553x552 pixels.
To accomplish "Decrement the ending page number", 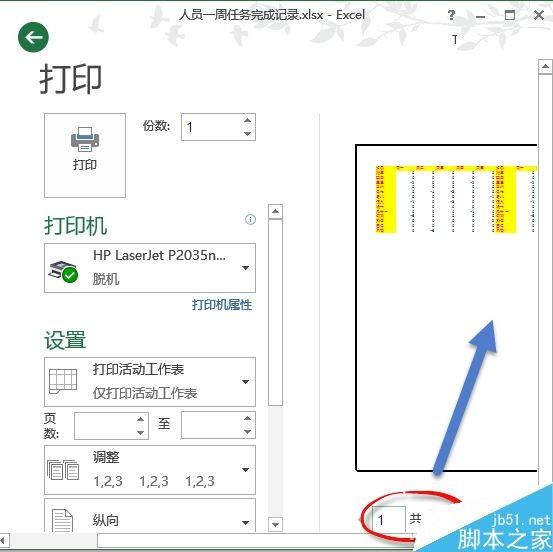I will point(247,432).
